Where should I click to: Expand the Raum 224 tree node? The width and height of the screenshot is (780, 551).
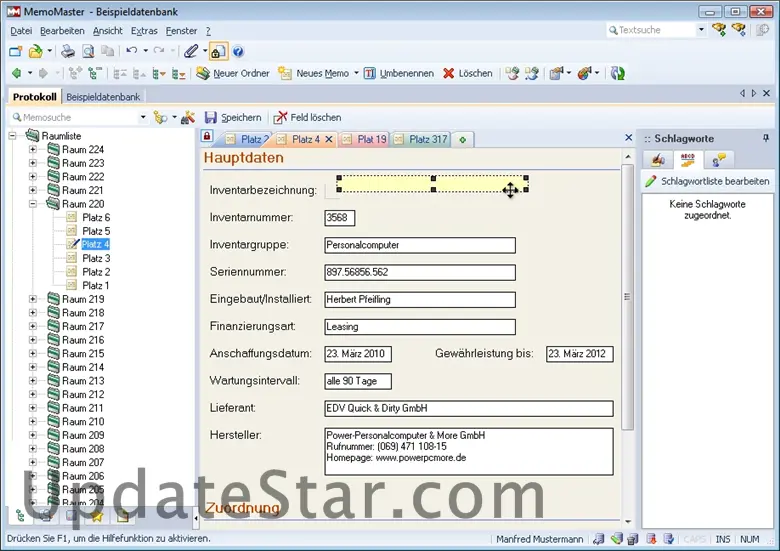coord(33,149)
